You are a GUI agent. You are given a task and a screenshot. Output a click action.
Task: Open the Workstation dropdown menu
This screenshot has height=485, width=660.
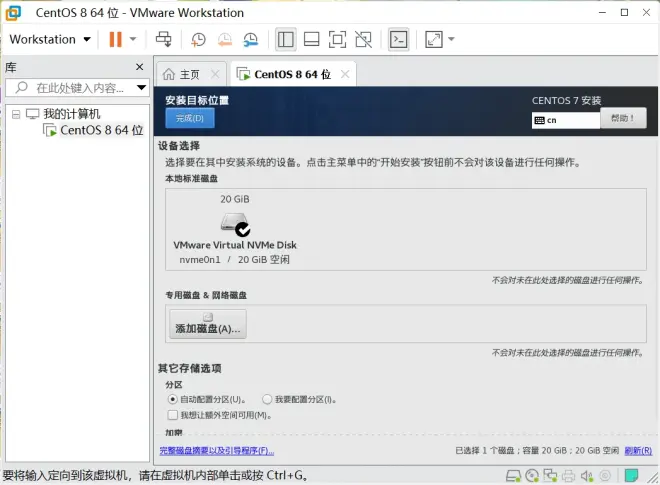[50, 40]
